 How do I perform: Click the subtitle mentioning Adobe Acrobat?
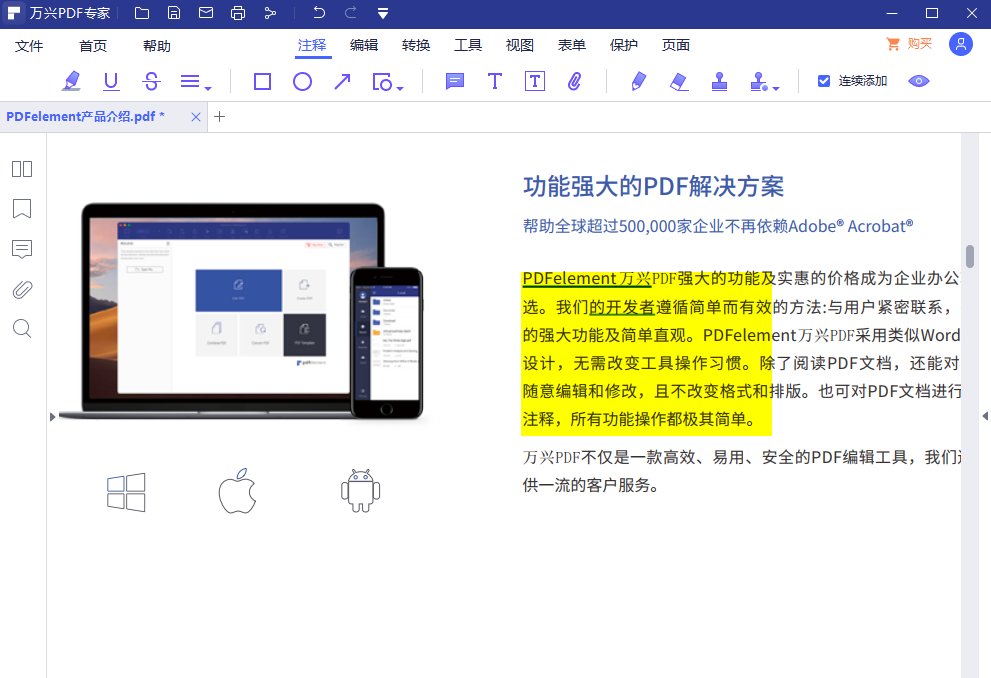718,226
